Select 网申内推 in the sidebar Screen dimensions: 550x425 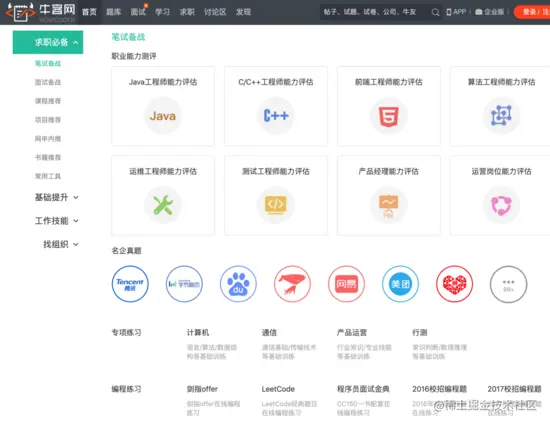pos(48,139)
